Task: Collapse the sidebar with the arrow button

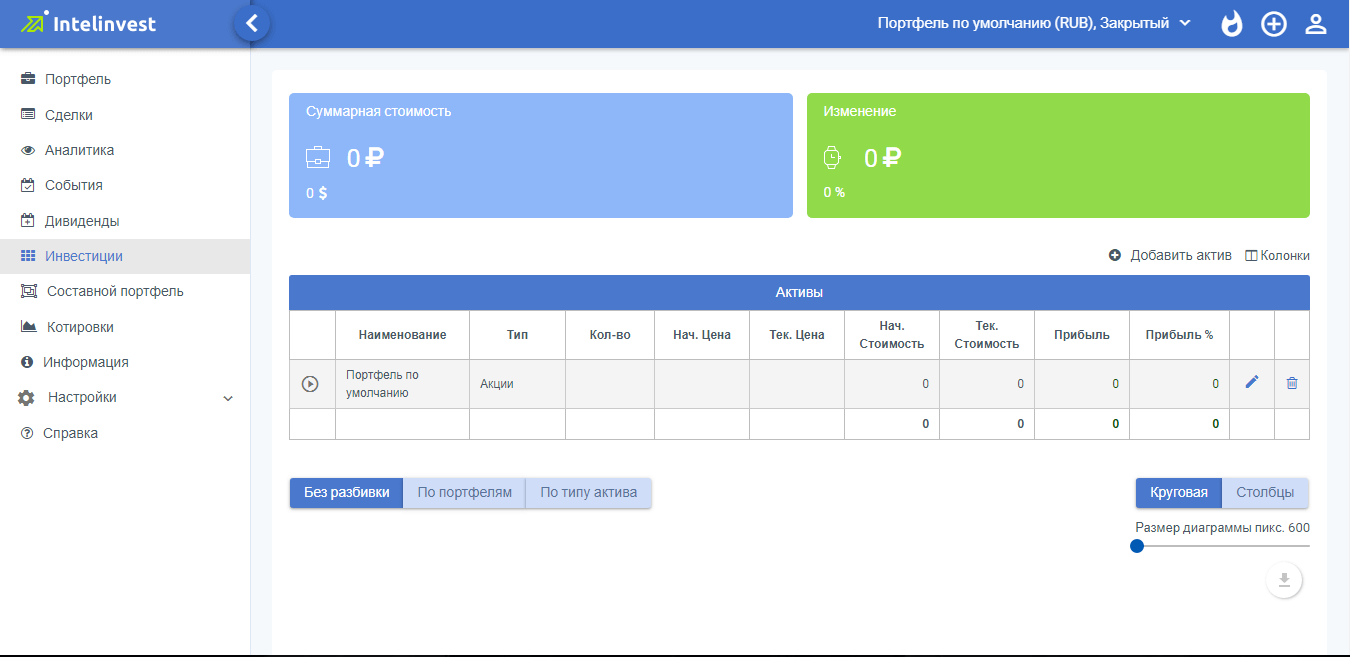Action: [252, 23]
